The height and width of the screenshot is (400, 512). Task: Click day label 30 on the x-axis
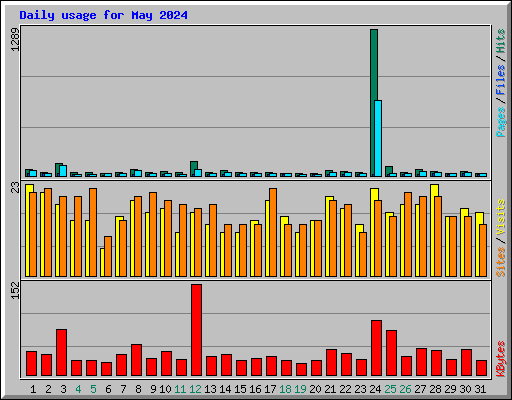tap(465, 389)
